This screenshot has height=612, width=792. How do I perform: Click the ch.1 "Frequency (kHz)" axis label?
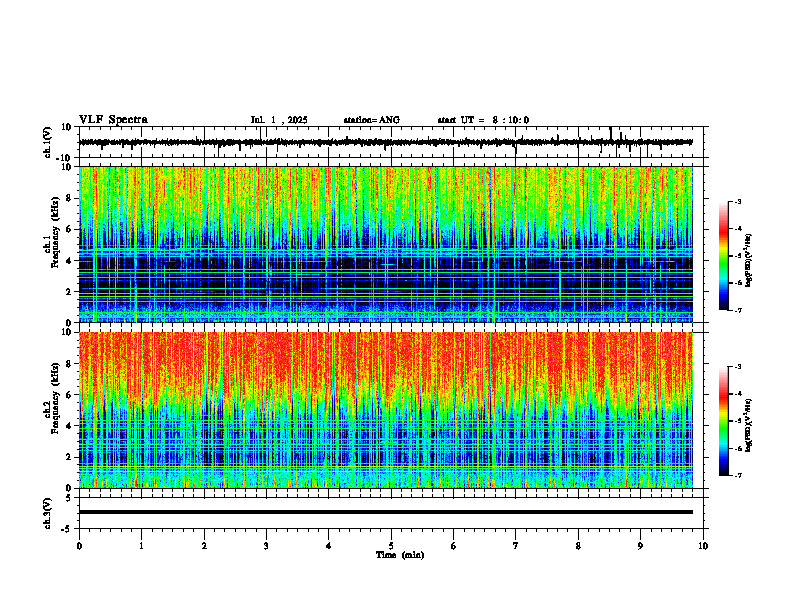coord(55,232)
